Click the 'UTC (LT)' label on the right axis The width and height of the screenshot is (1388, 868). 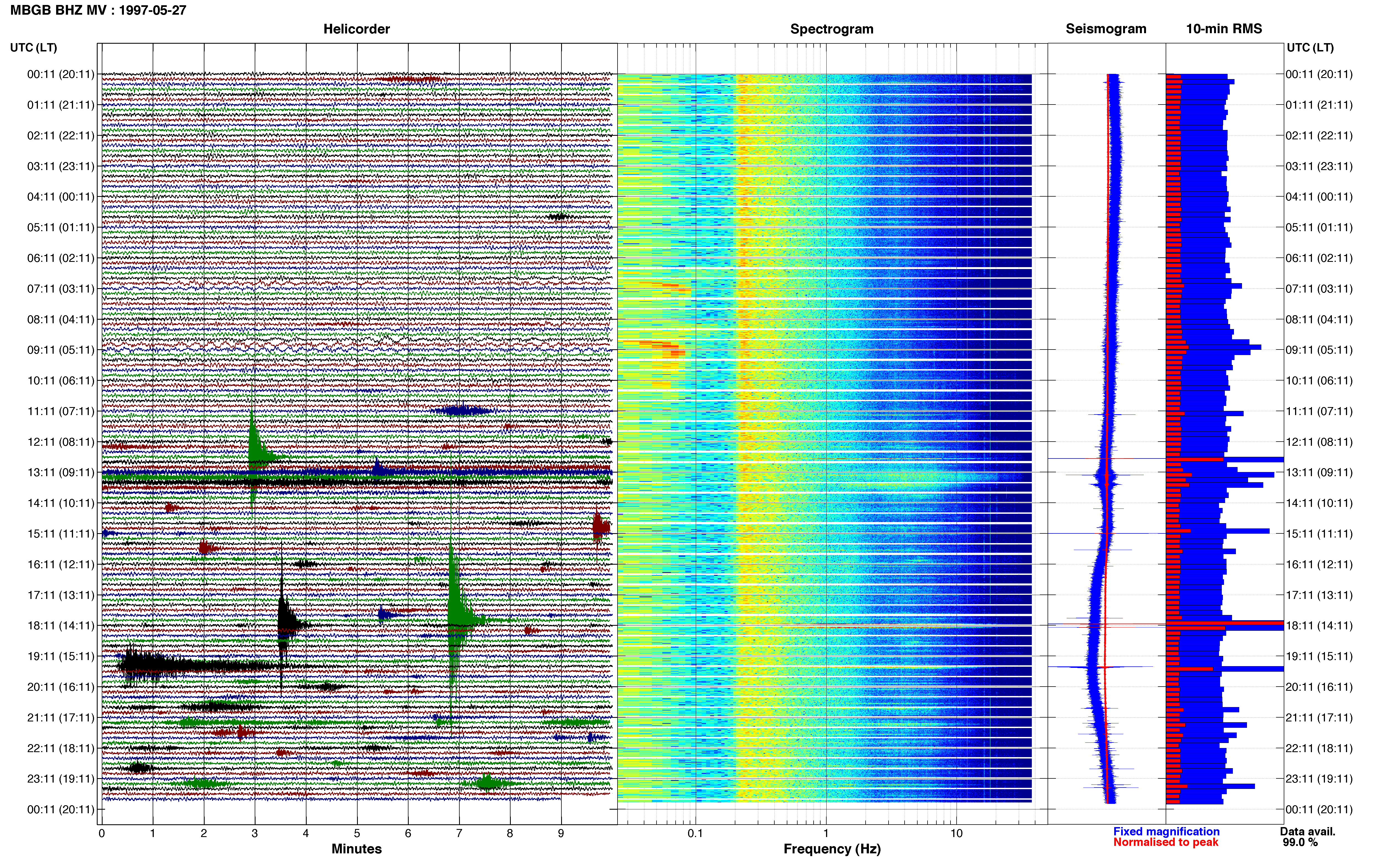coord(1310,48)
